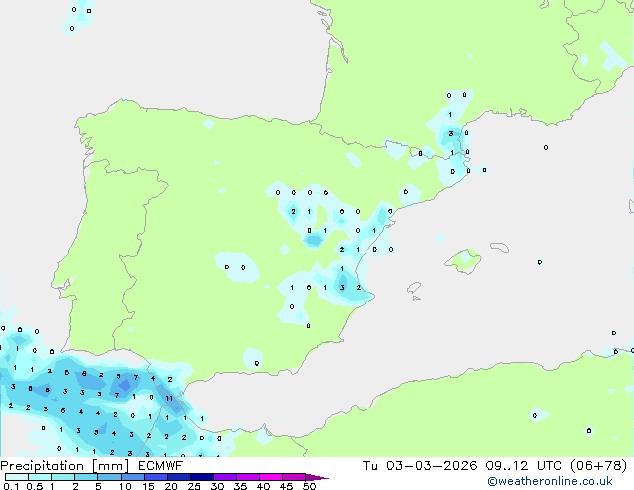
Task: Click the 25–30 mm dark blue swatch
Action: click(x=202, y=477)
